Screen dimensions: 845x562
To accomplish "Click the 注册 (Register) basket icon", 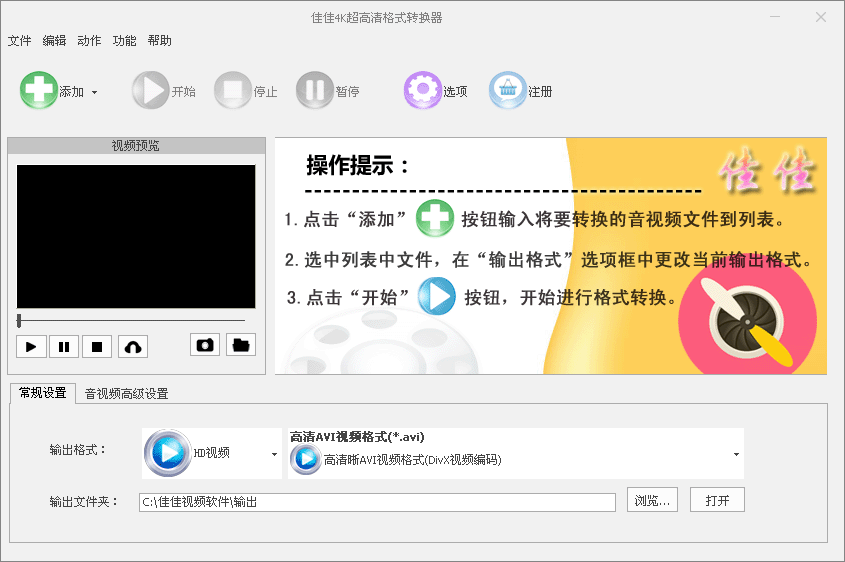I will click(x=508, y=90).
